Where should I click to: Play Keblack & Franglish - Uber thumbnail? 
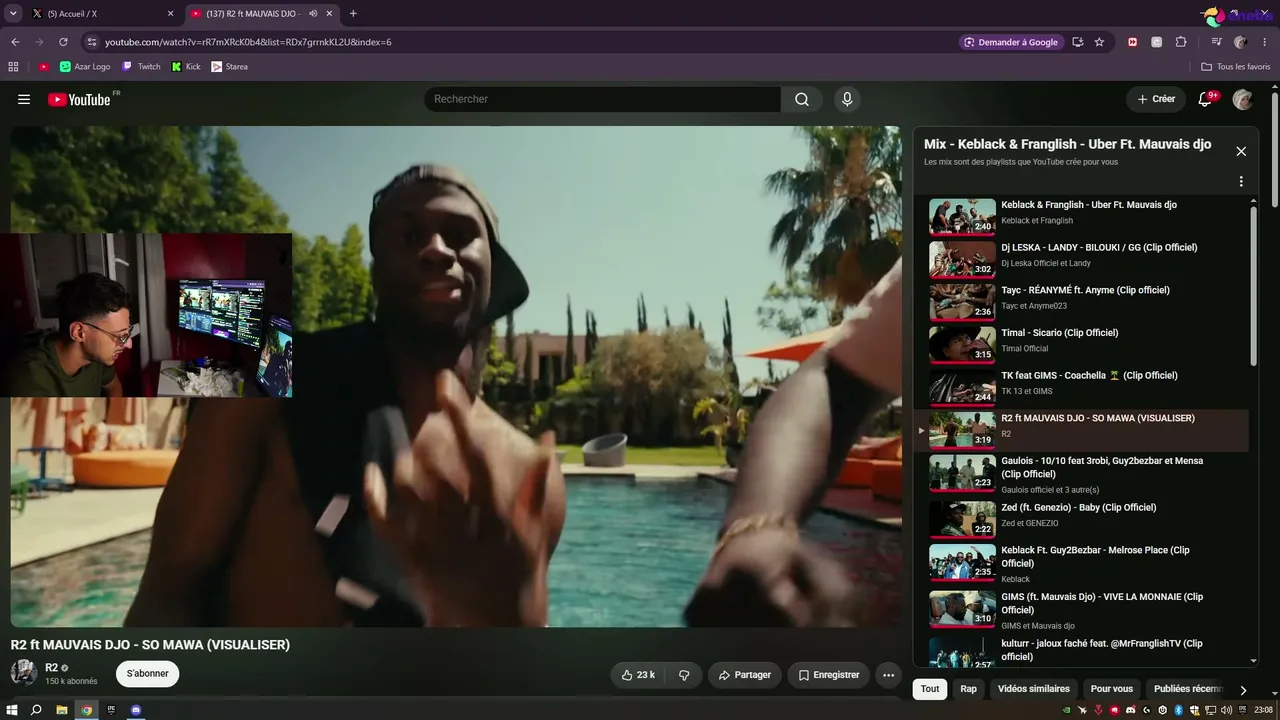962,216
